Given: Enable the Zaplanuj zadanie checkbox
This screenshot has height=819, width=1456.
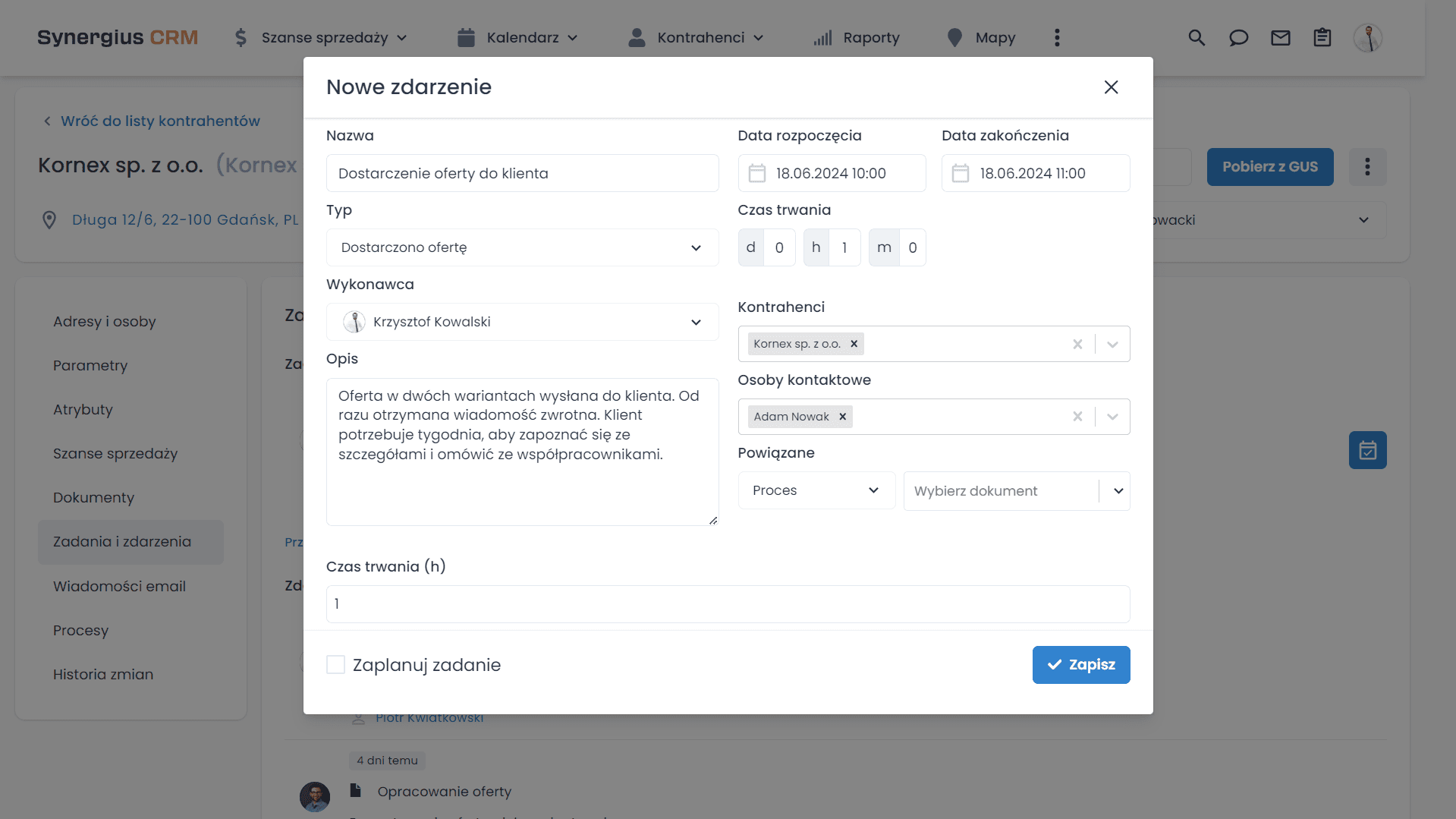Looking at the screenshot, I should tap(335, 664).
